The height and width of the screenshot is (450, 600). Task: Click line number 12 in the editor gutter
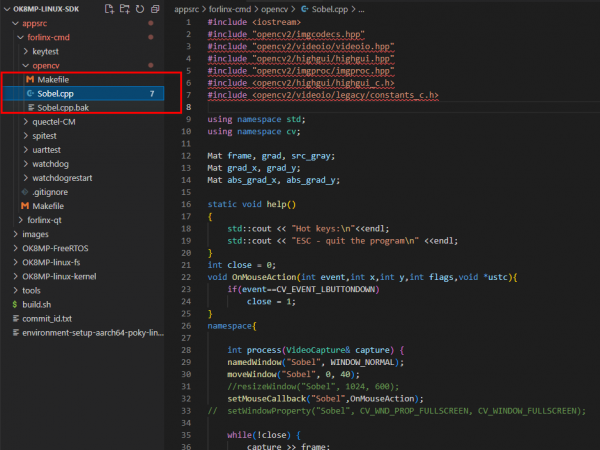(x=187, y=156)
